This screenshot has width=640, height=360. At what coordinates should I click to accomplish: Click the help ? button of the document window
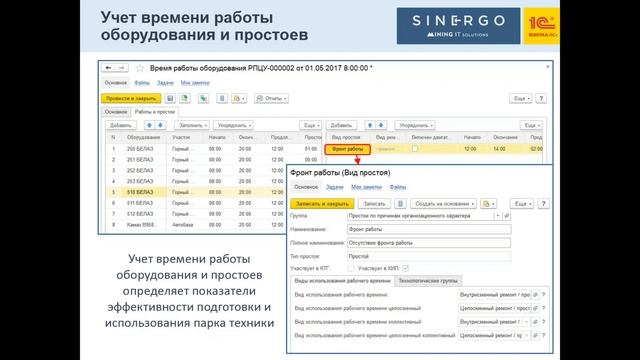click(541, 98)
